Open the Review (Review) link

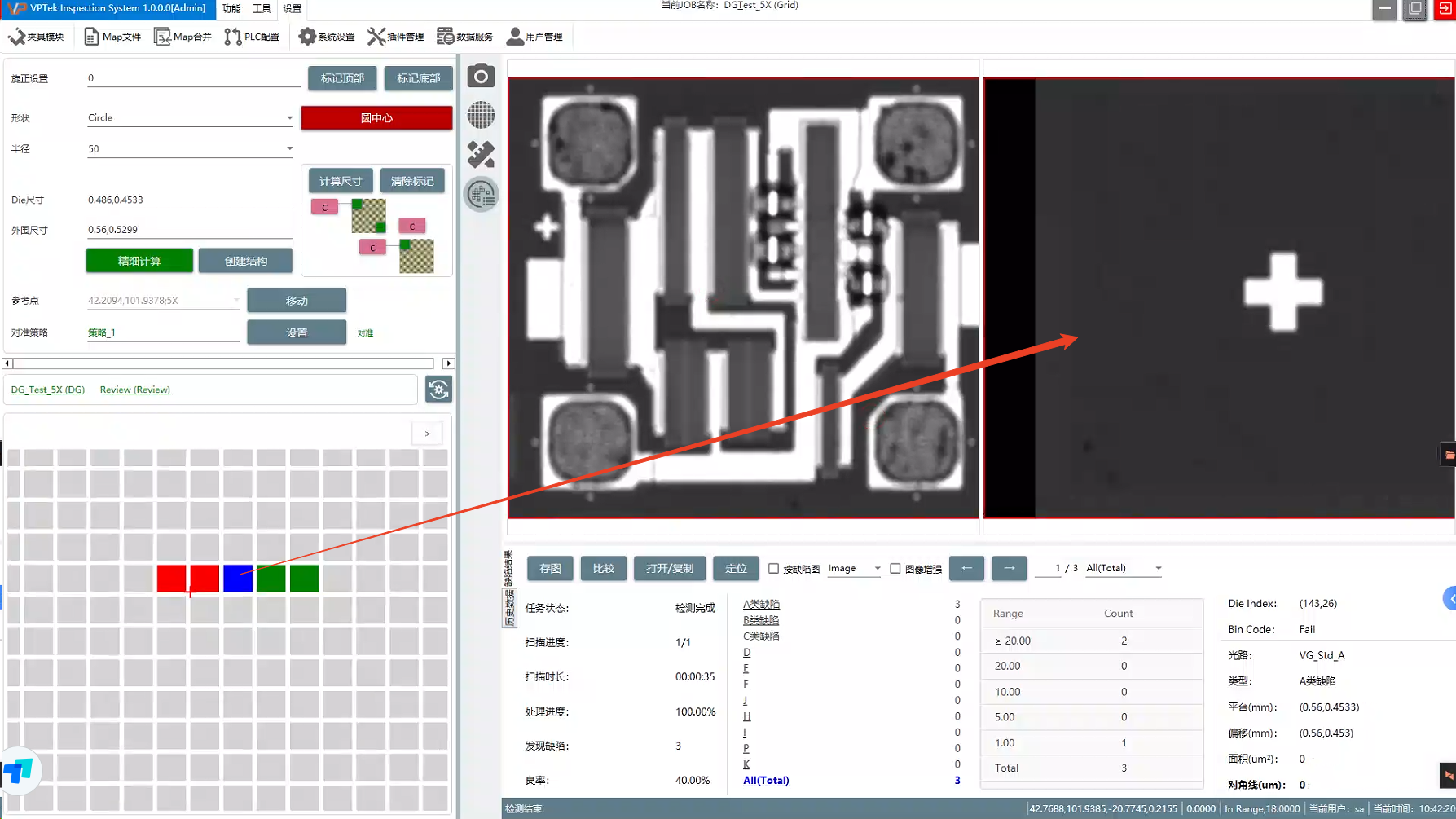pyautogui.click(x=134, y=390)
